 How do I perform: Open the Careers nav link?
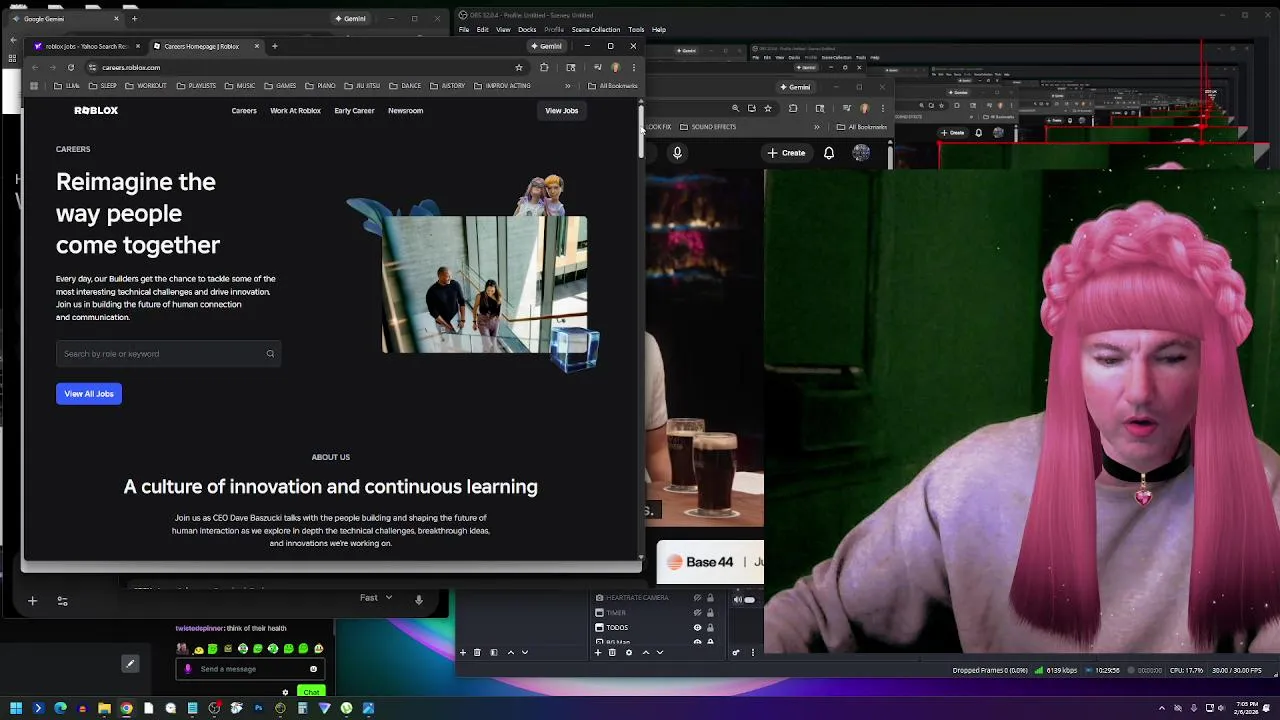coord(244,111)
